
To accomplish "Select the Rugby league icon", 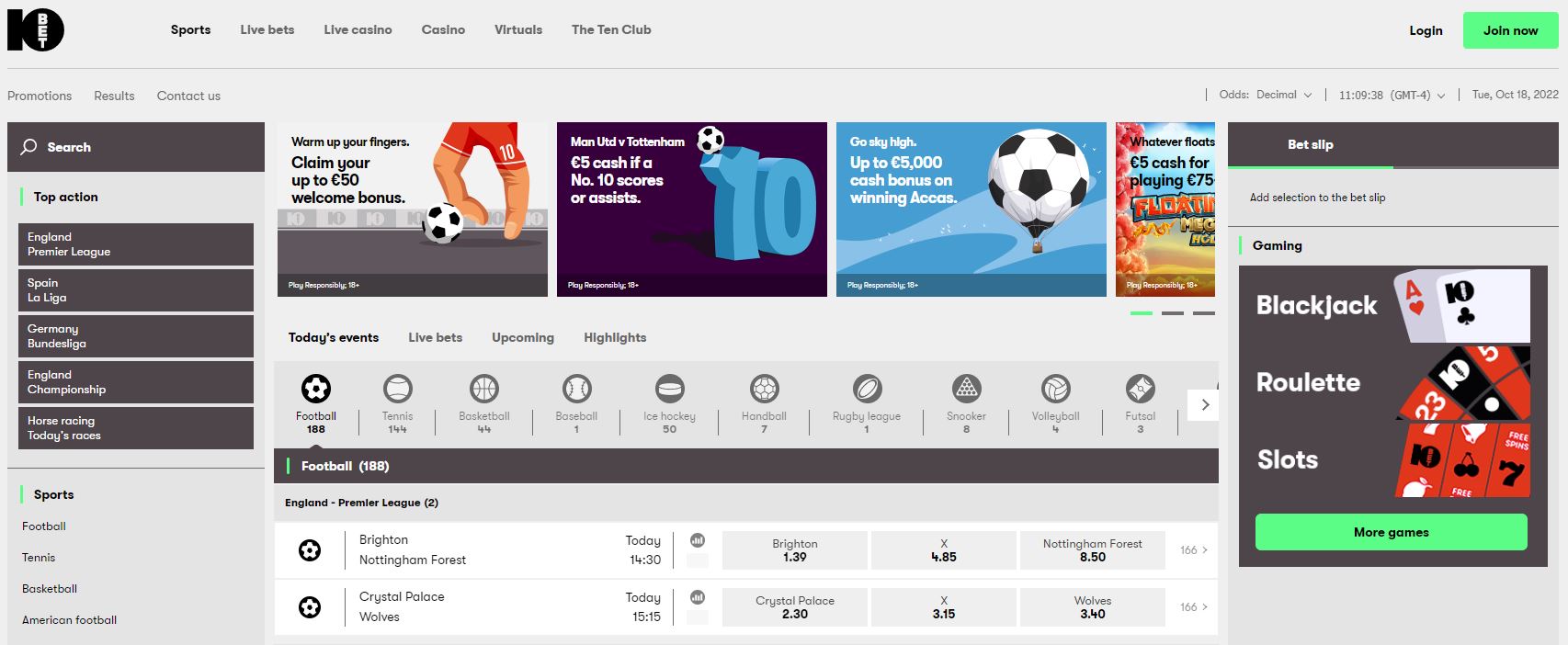I will coord(867,389).
